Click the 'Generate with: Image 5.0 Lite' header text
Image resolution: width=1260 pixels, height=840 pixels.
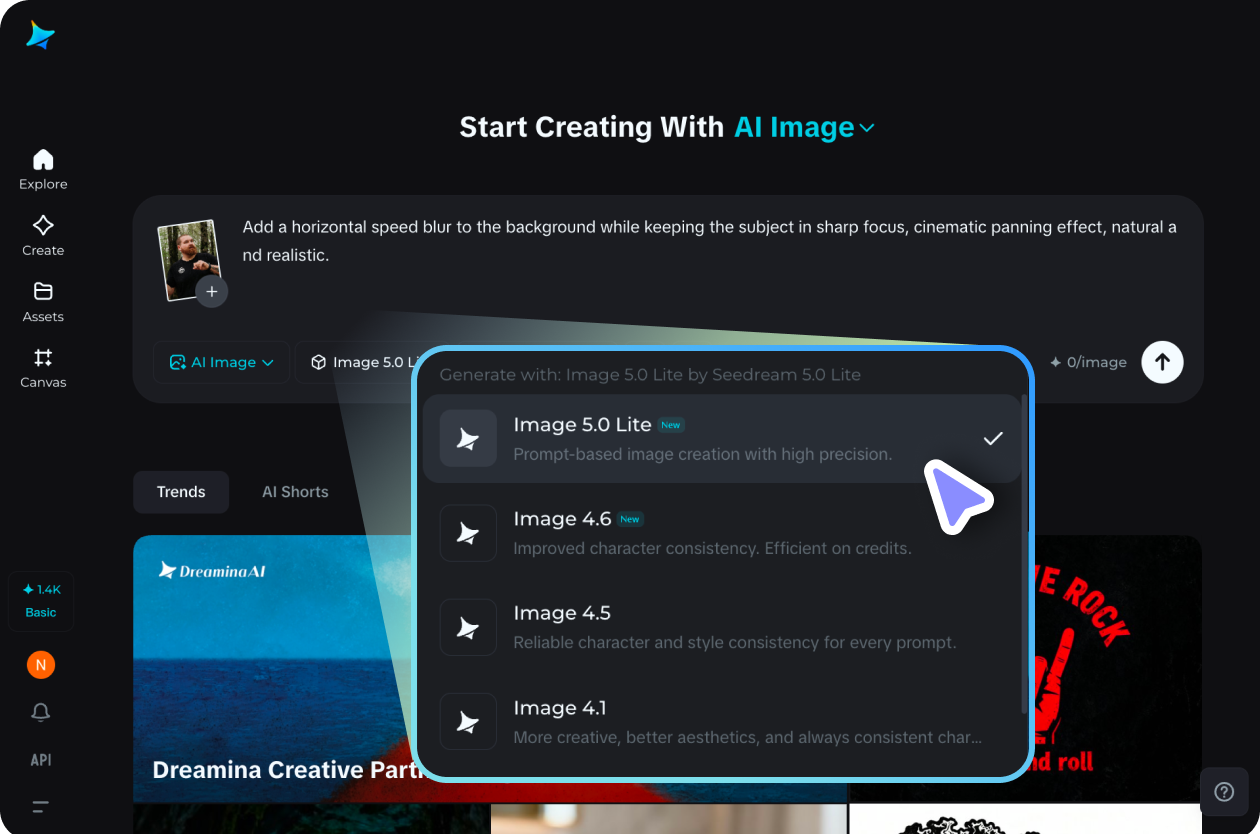pos(650,375)
